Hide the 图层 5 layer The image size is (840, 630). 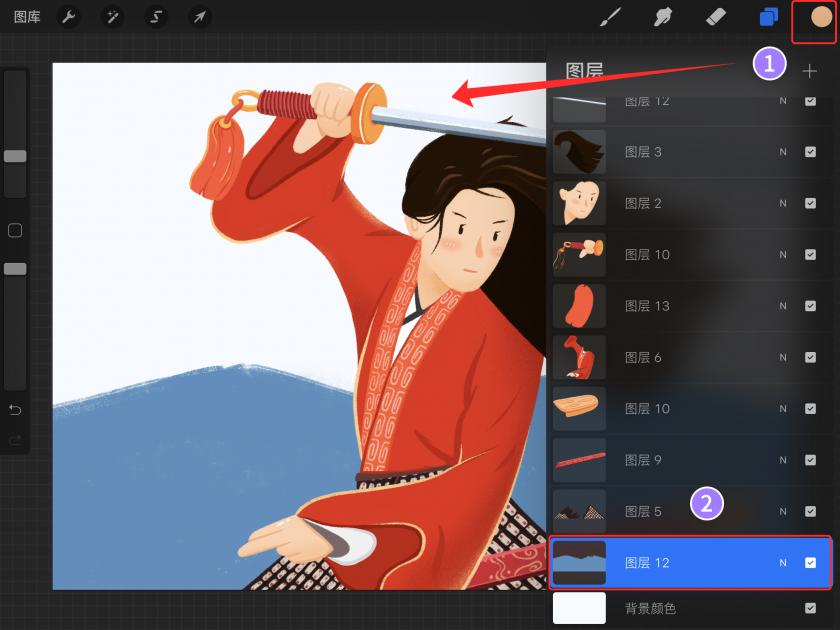click(810, 512)
